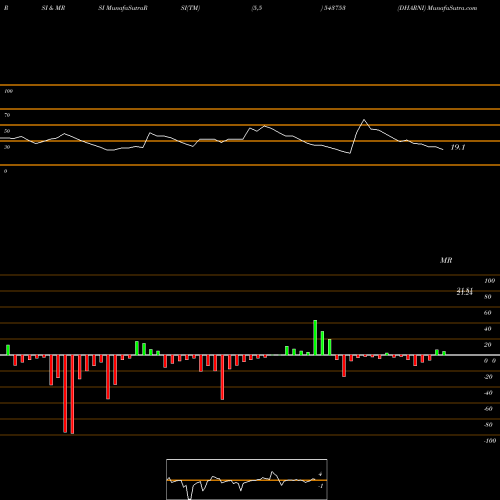Click the MR axis label -100
The width and height of the screenshot is (500, 500).
click(490, 441)
